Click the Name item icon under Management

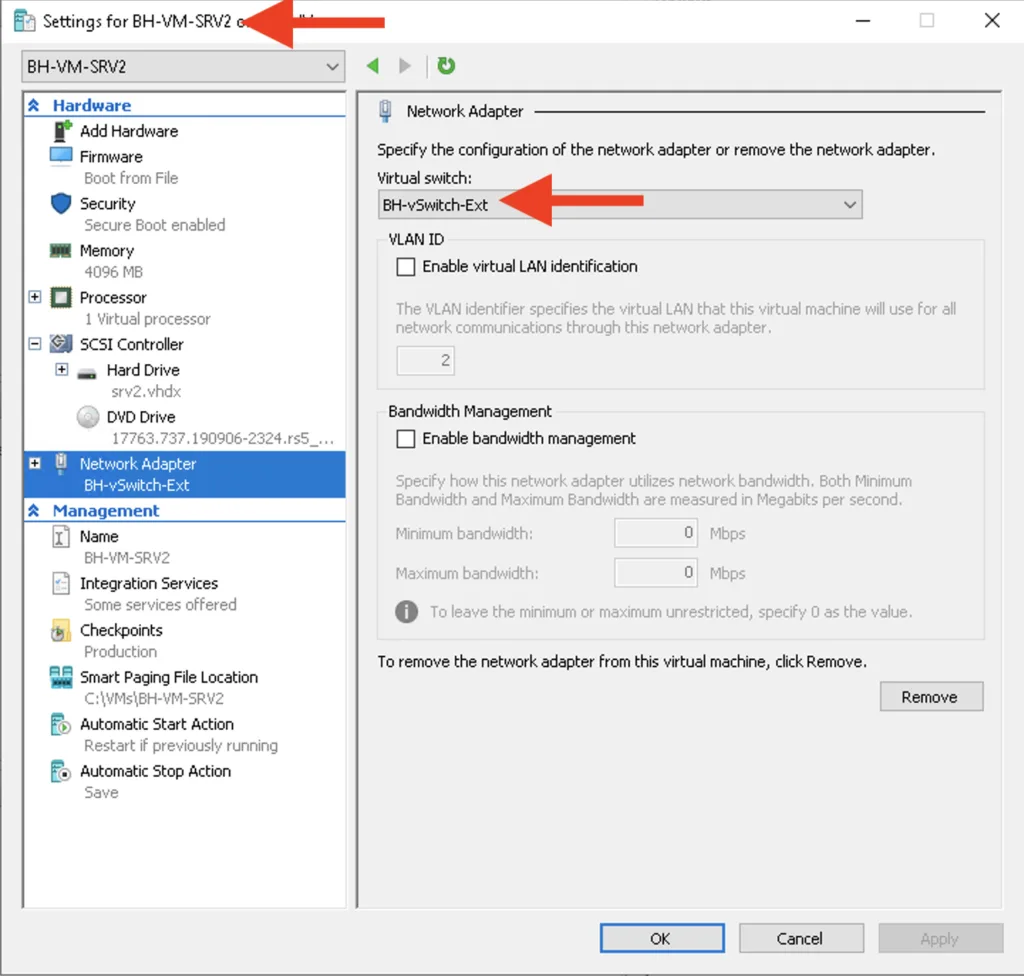(x=61, y=536)
